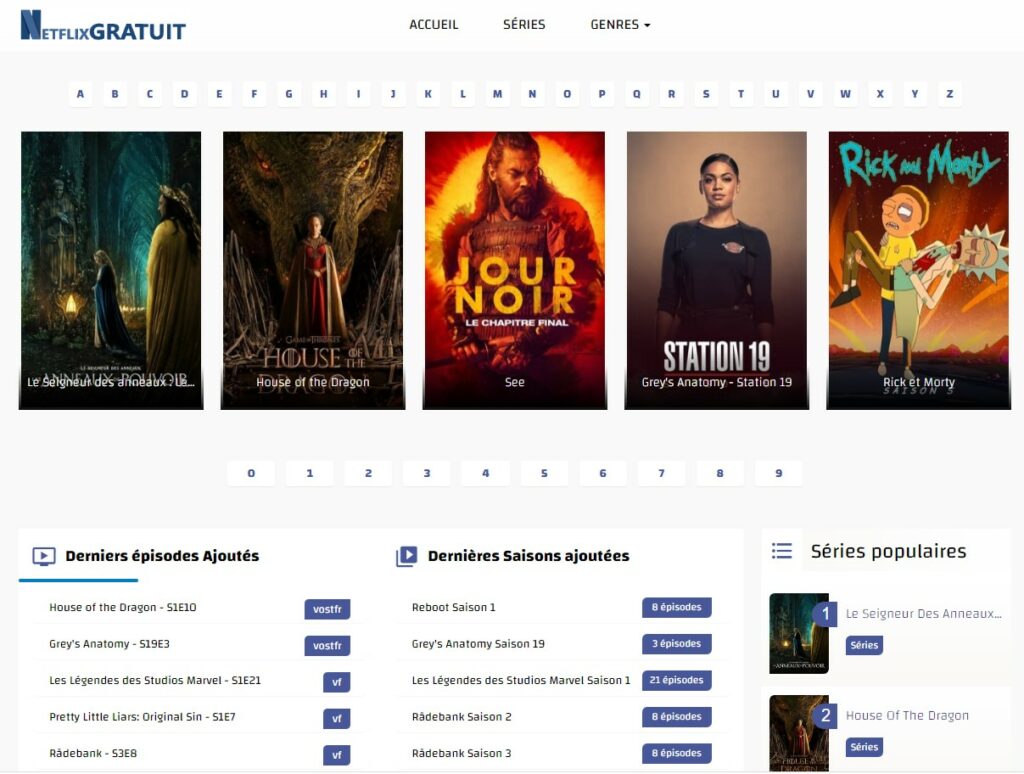The width and height of the screenshot is (1024, 774).
Task: Open Le Seigneur Des Anneaux popular link
Action: [923, 614]
